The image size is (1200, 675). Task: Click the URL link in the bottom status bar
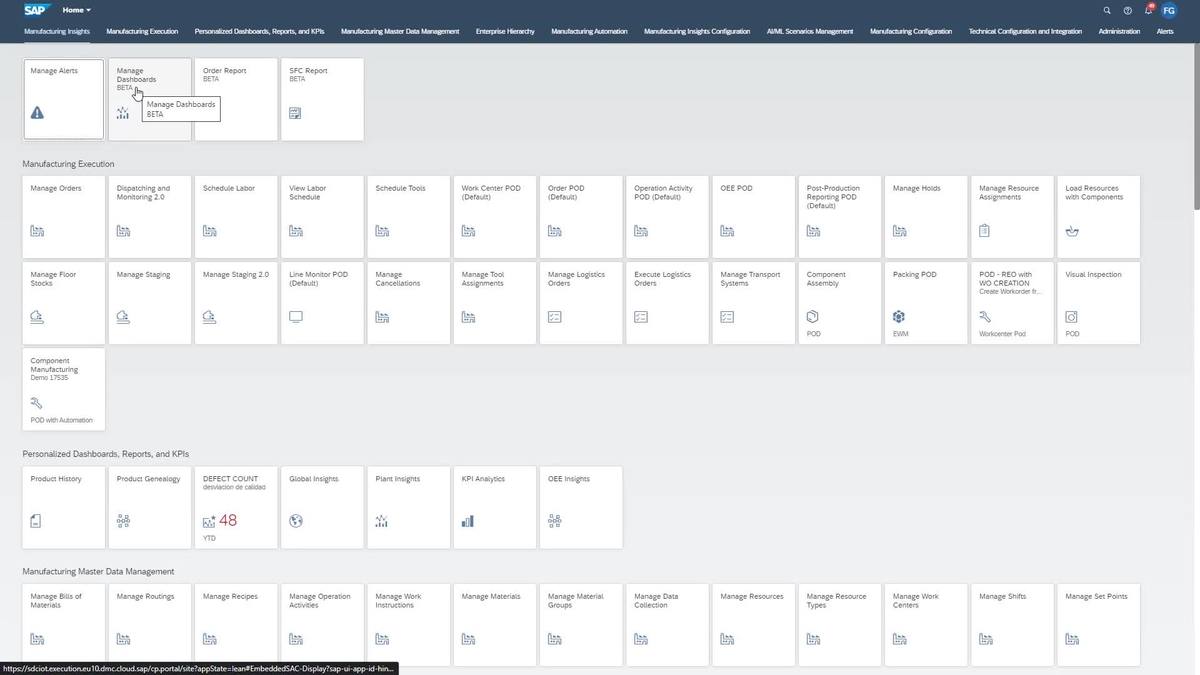(x=200, y=668)
